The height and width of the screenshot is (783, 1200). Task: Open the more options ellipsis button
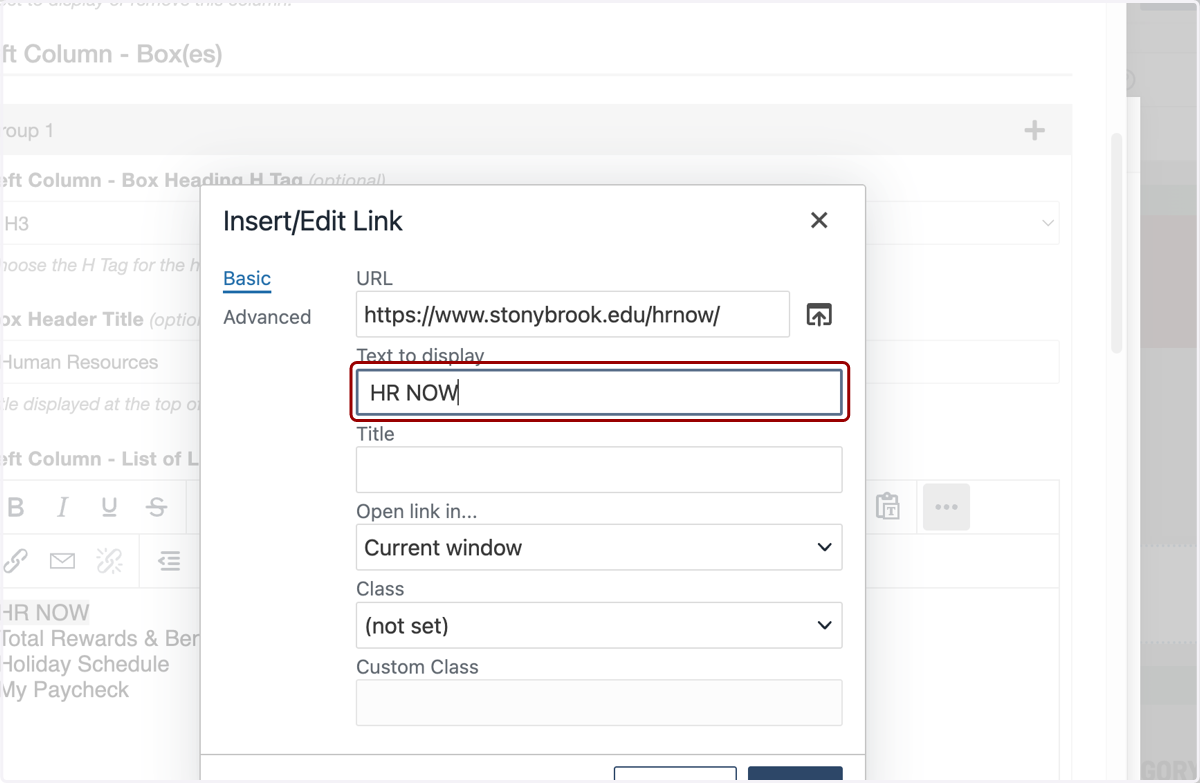946,507
